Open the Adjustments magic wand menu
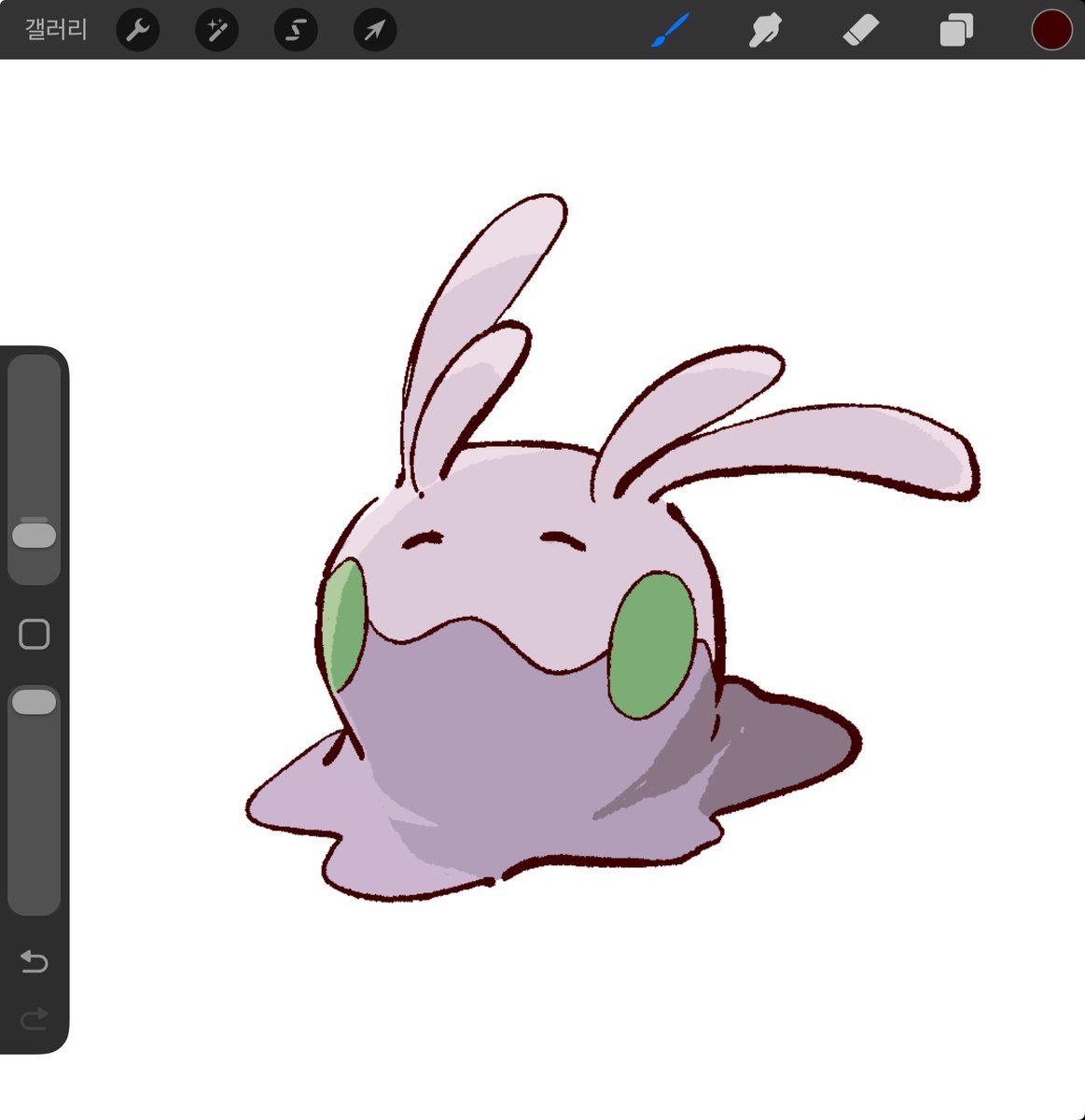This screenshot has width=1085, height=1120. (216, 31)
